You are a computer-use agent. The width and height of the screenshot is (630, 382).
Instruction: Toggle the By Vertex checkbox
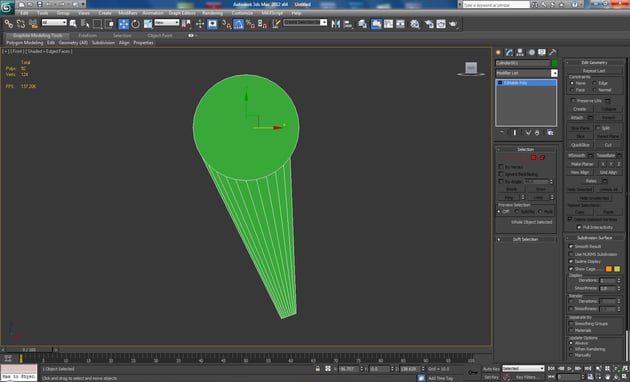501,166
